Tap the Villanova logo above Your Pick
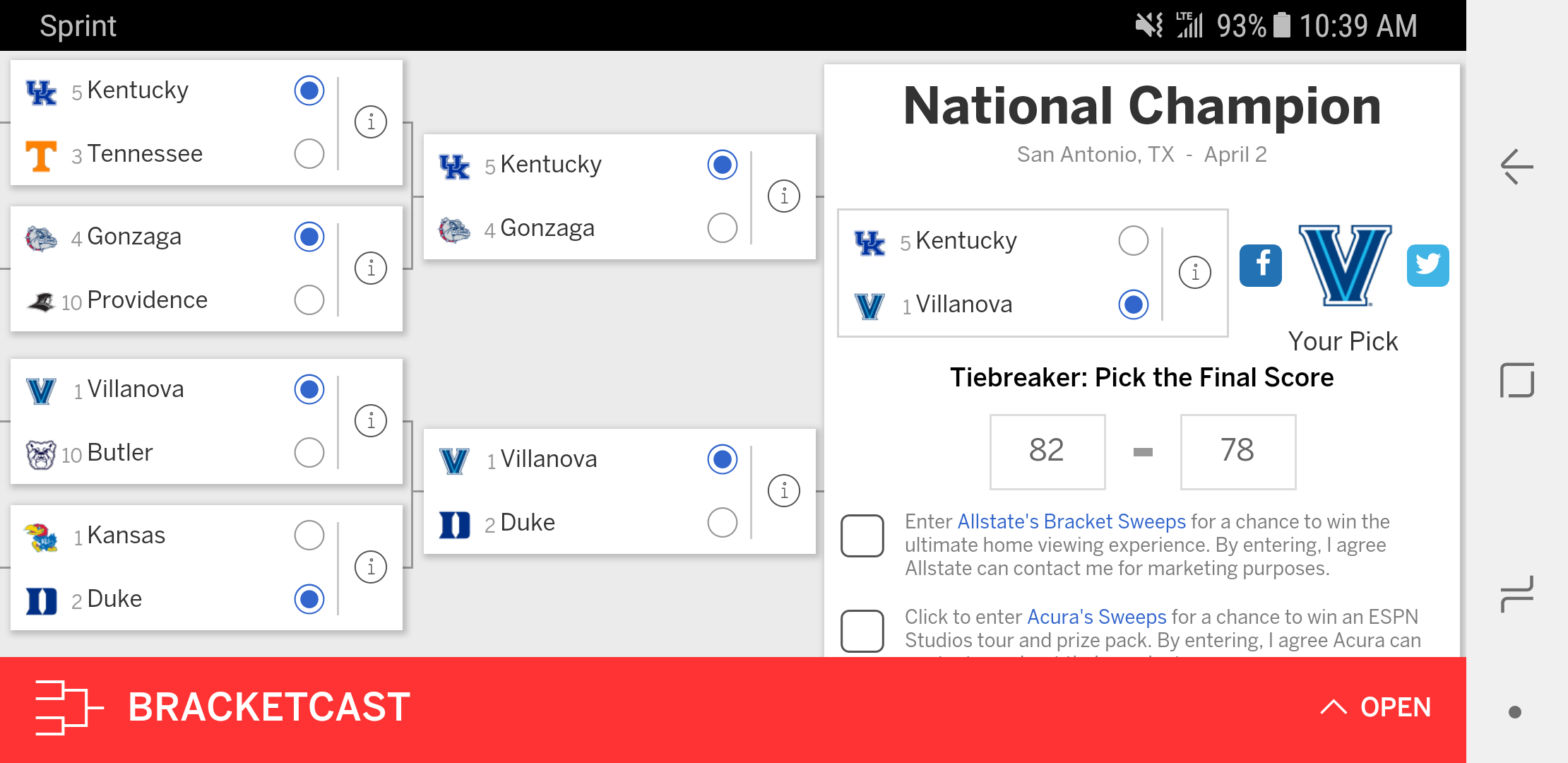The width and height of the screenshot is (1568, 763). (1345, 266)
